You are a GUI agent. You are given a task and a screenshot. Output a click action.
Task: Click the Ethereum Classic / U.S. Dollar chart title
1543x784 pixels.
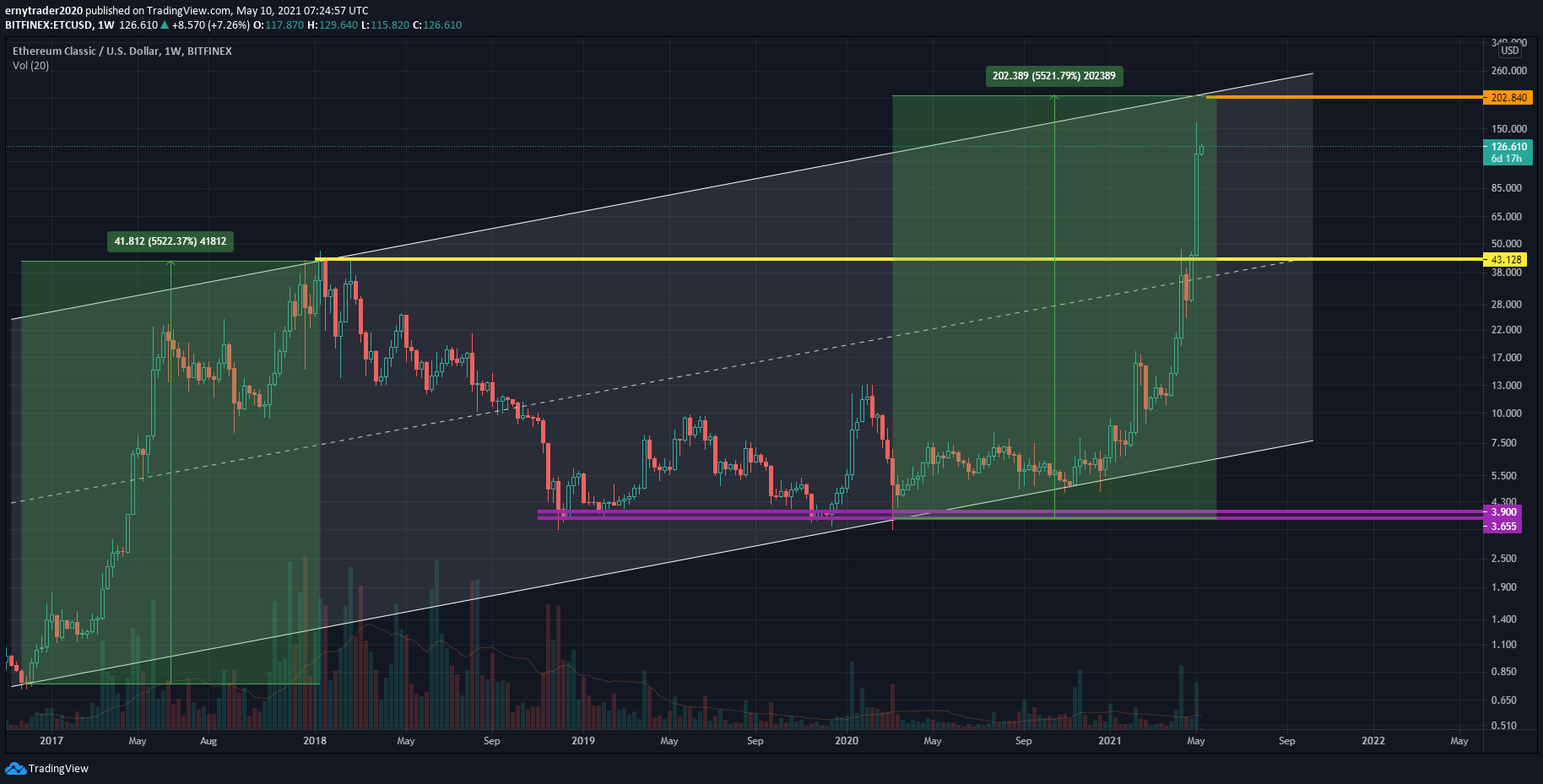122,51
